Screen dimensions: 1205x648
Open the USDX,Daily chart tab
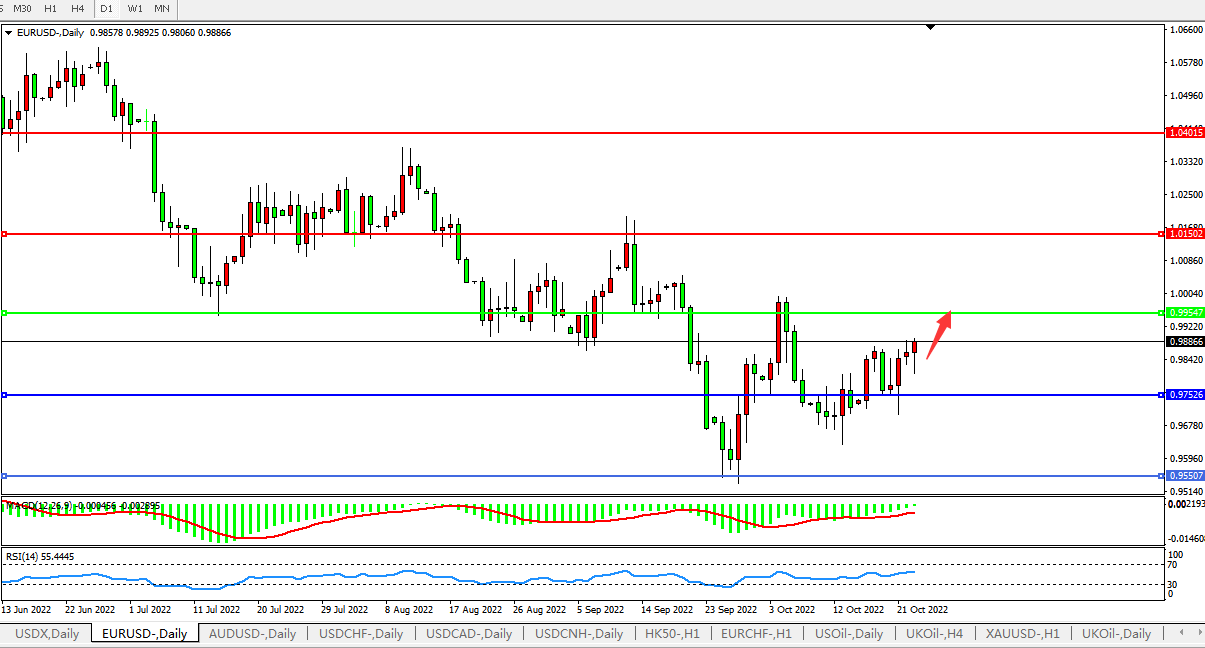[48, 633]
